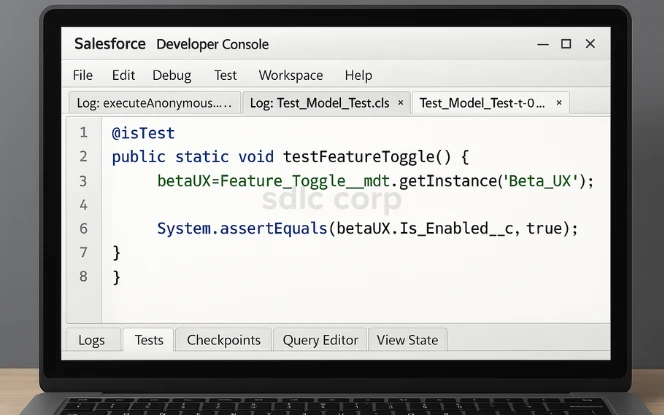Switch to Log: executeAnonymous tab
The image size is (664, 415).
[155, 103]
